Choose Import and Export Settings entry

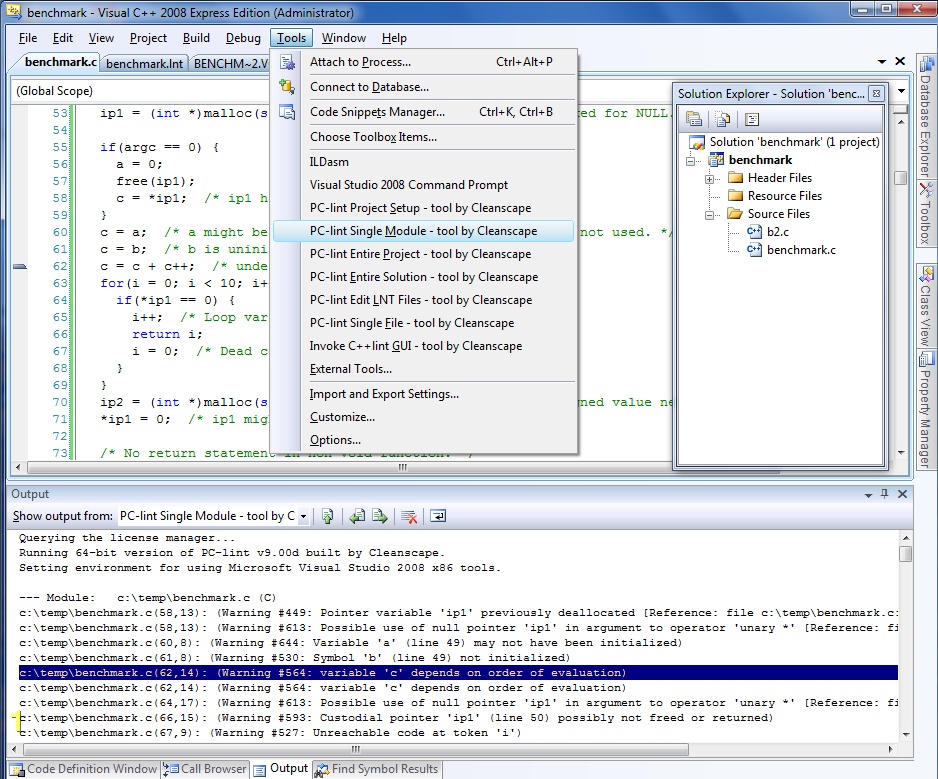pos(424,394)
